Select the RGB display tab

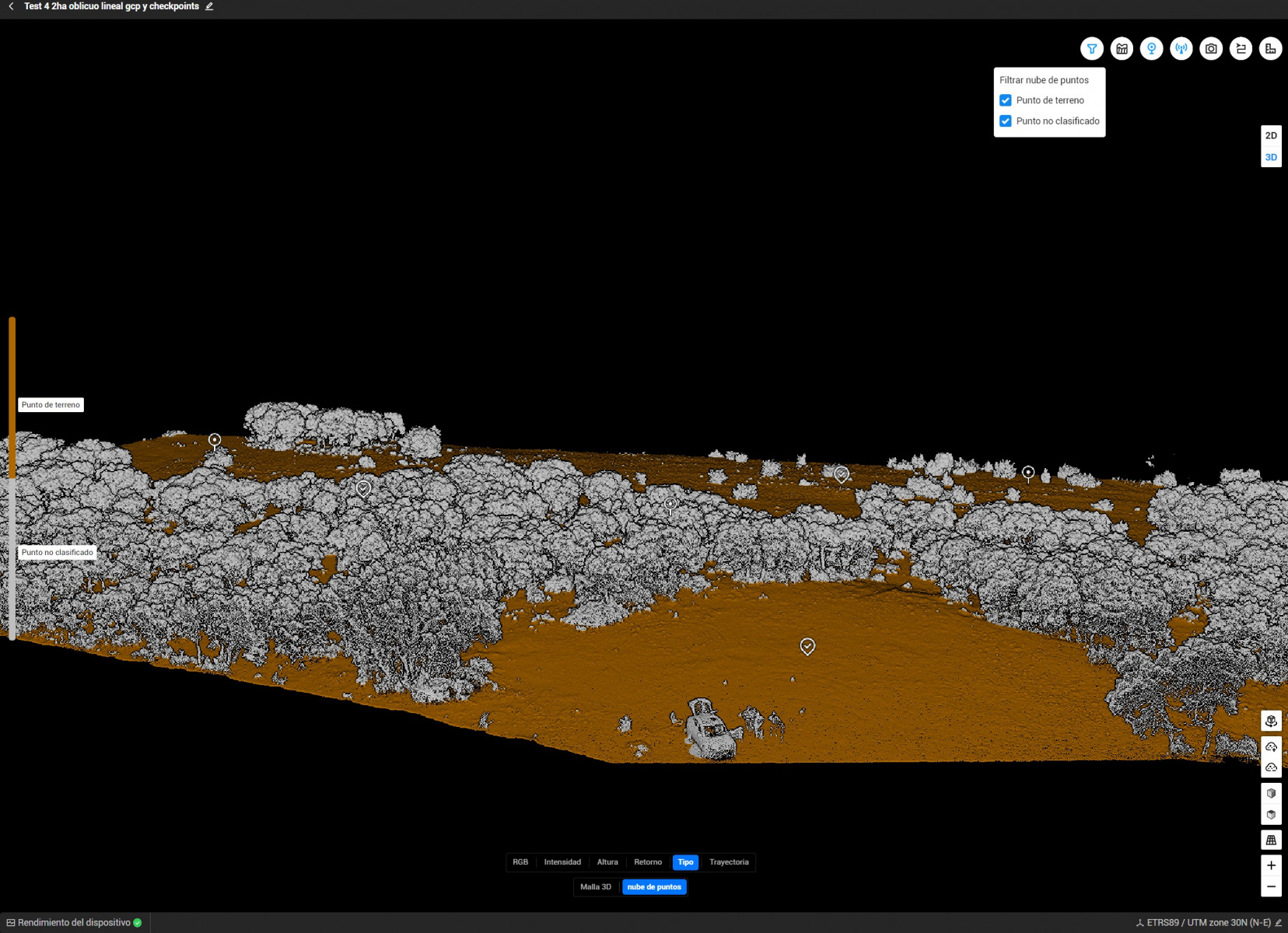(x=520, y=862)
